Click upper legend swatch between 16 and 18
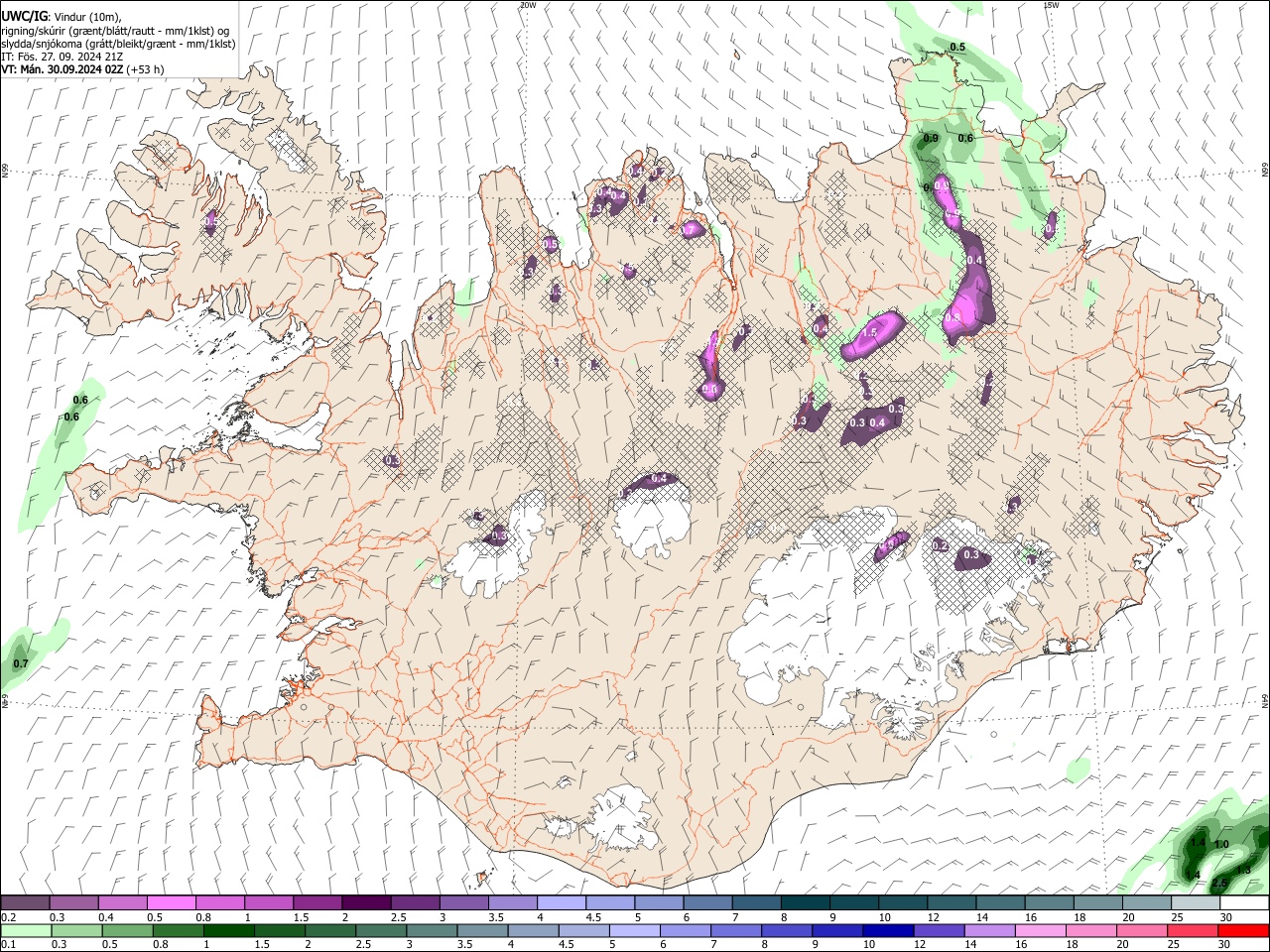 pos(1049,903)
